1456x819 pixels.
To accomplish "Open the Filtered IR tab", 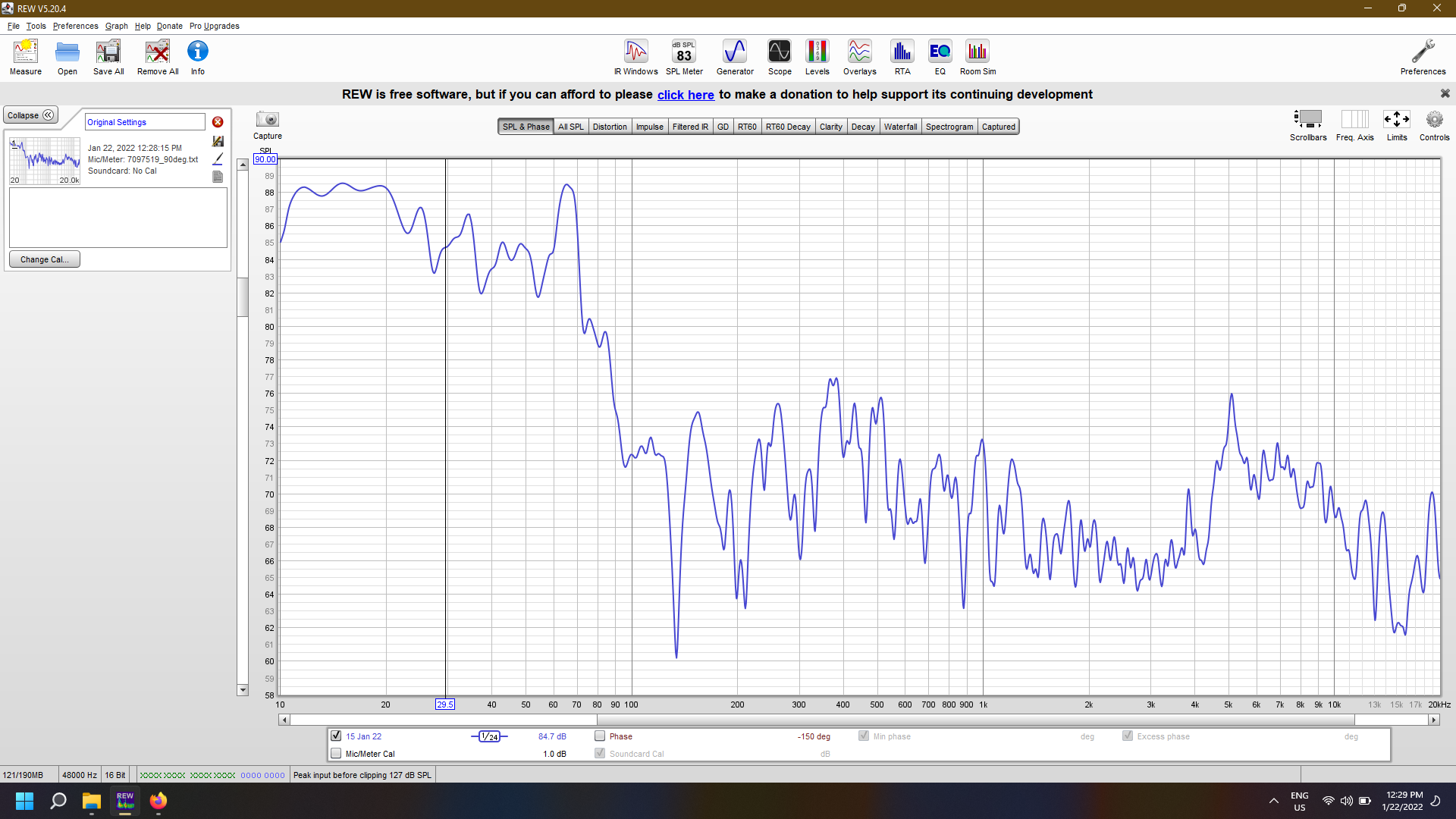I will pos(690,127).
